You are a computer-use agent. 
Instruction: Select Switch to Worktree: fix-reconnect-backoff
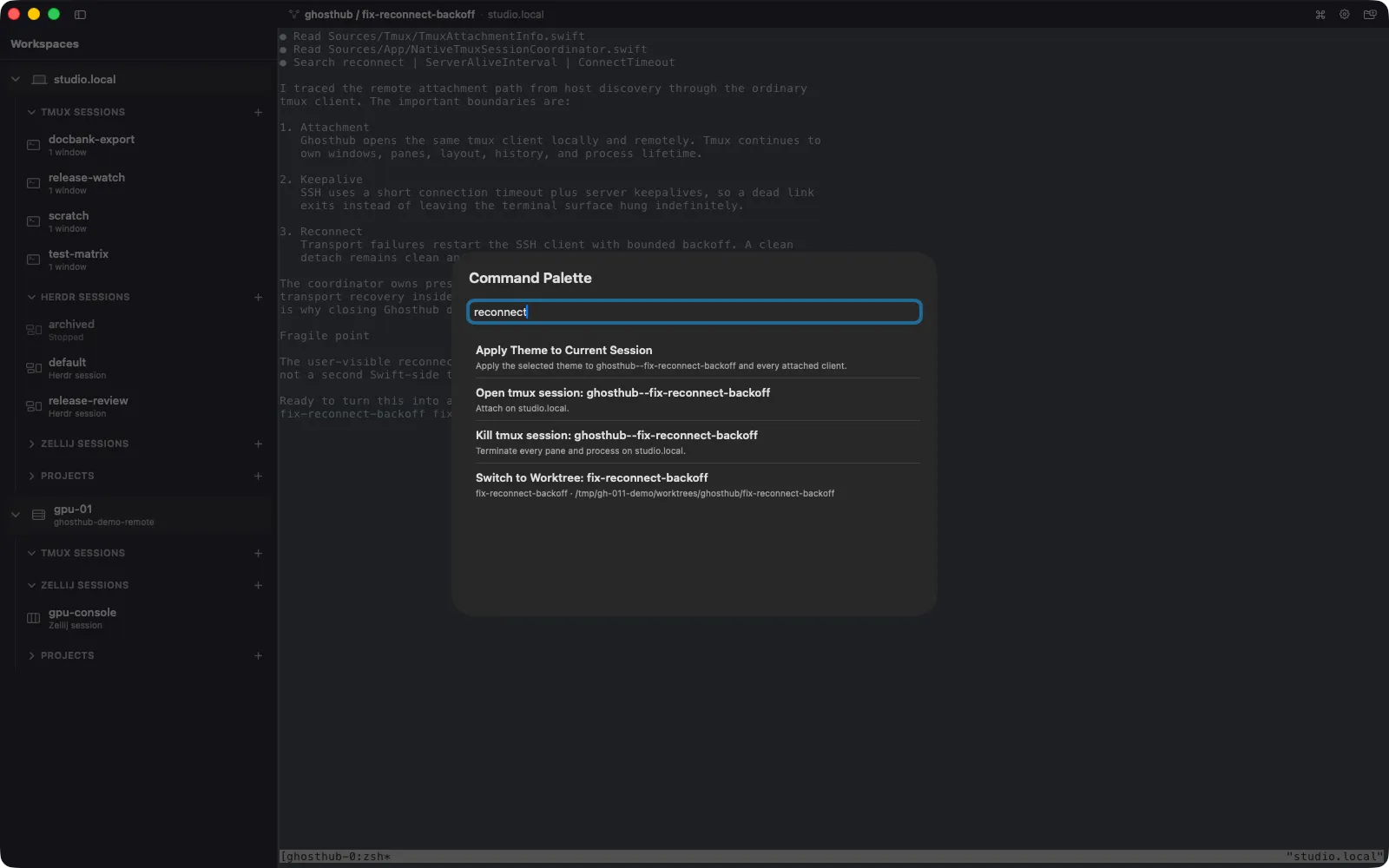pyautogui.click(x=694, y=484)
